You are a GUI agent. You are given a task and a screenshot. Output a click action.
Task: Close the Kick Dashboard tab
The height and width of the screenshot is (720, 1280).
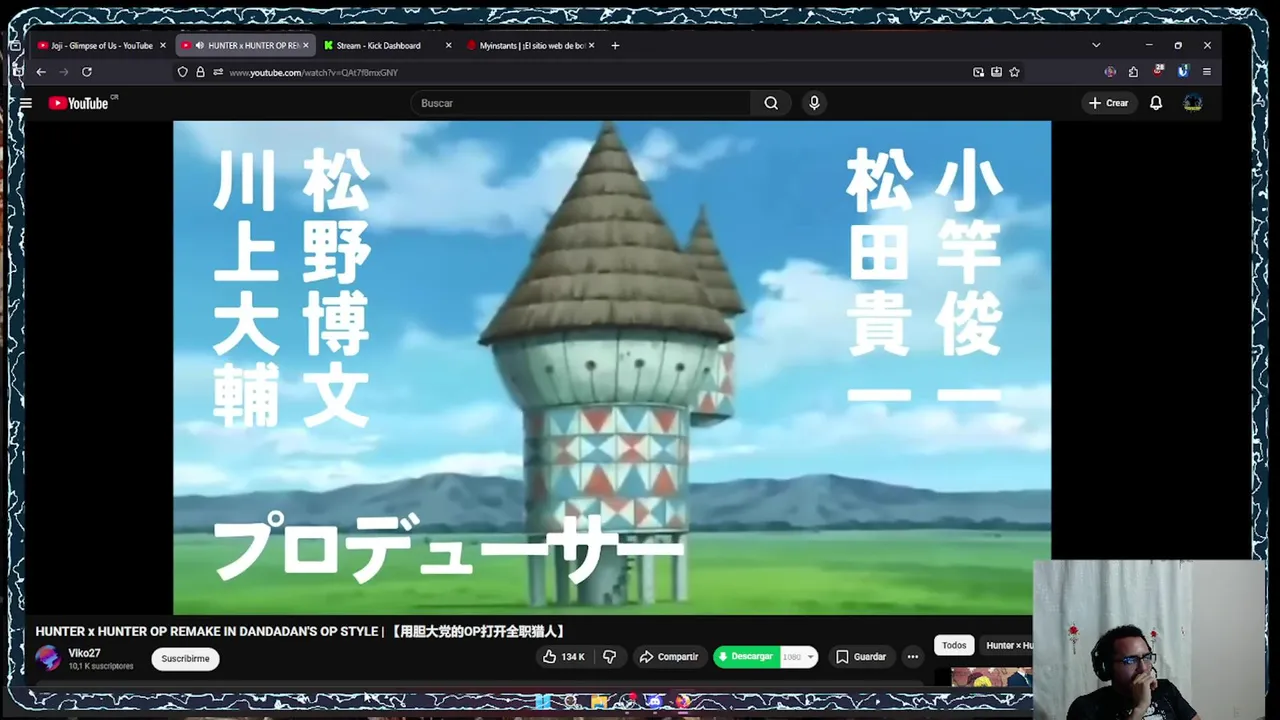pos(448,45)
